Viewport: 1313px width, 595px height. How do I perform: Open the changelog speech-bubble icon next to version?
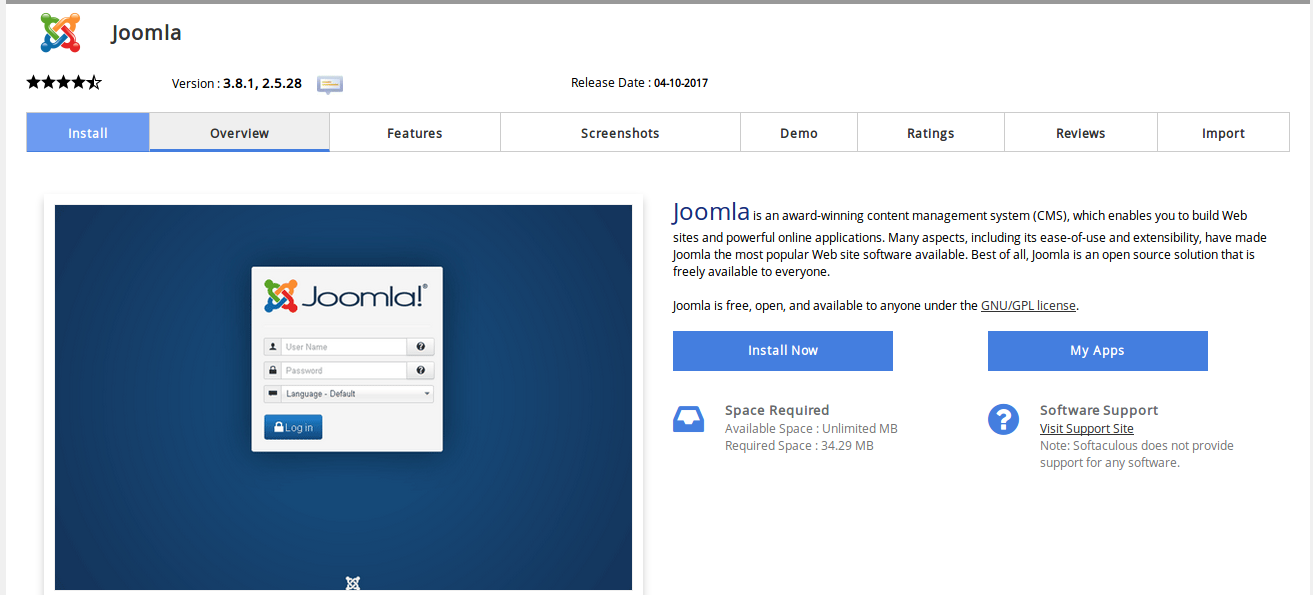(x=330, y=84)
